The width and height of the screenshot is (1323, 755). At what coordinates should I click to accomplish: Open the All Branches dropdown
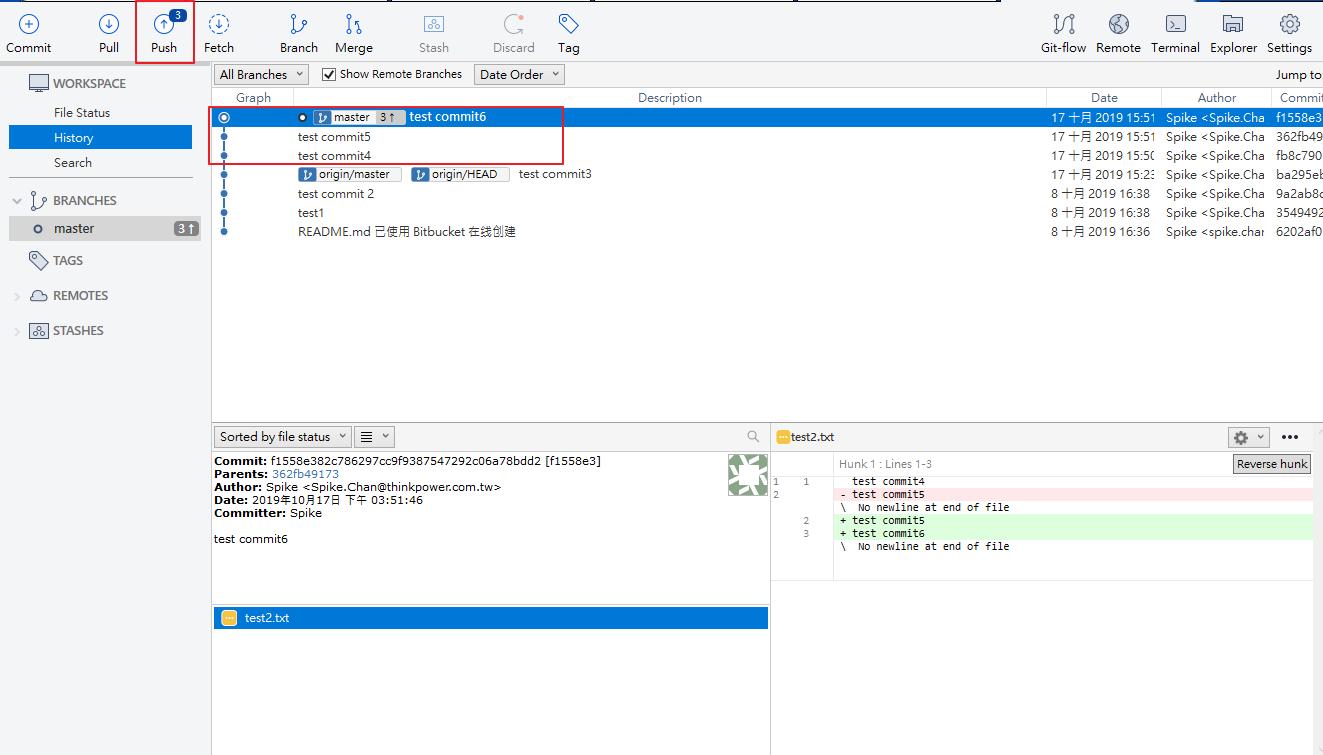[x=262, y=74]
